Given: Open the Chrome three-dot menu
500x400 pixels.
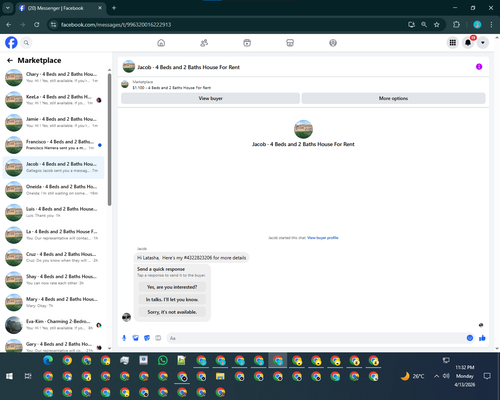Looking at the screenshot, I should [x=491, y=25].
